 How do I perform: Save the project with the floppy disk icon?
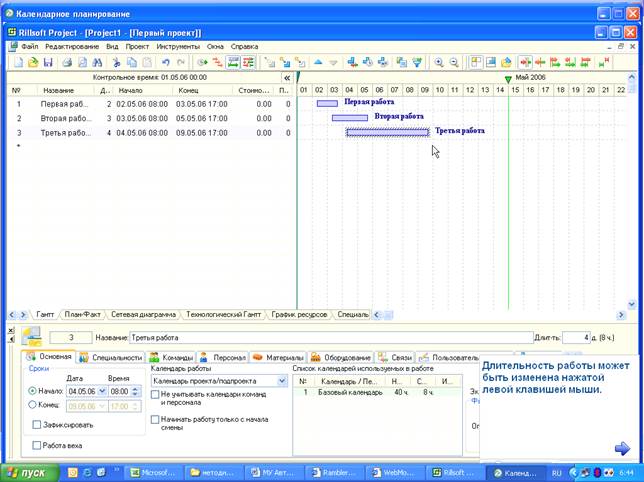point(47,62)
